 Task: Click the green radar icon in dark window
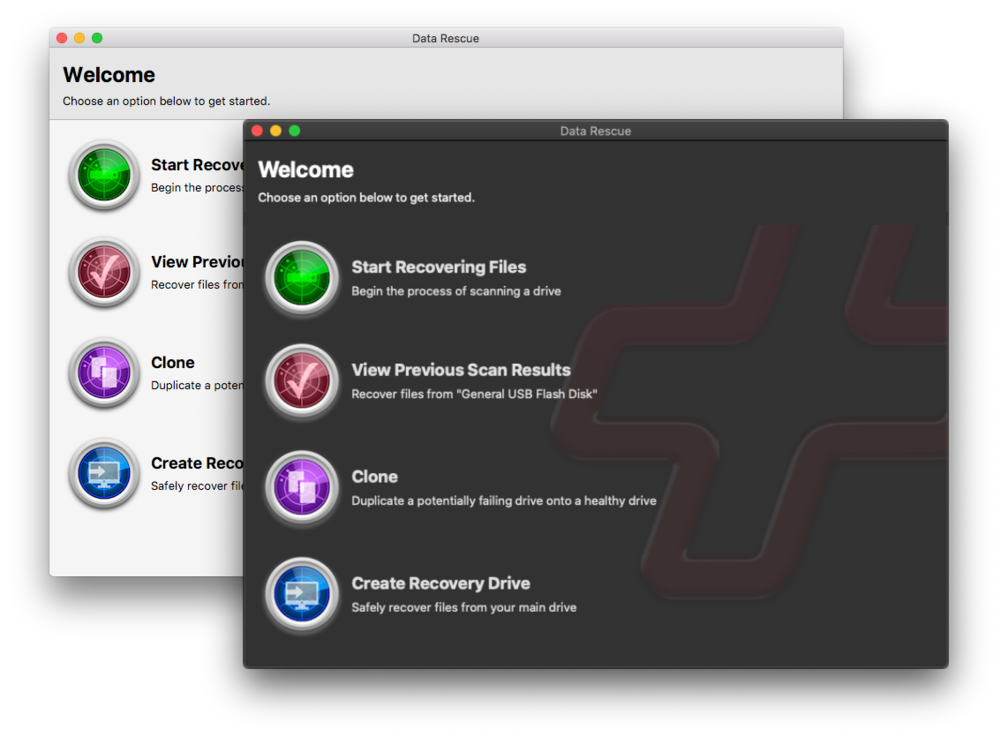(x=302, y=279)
